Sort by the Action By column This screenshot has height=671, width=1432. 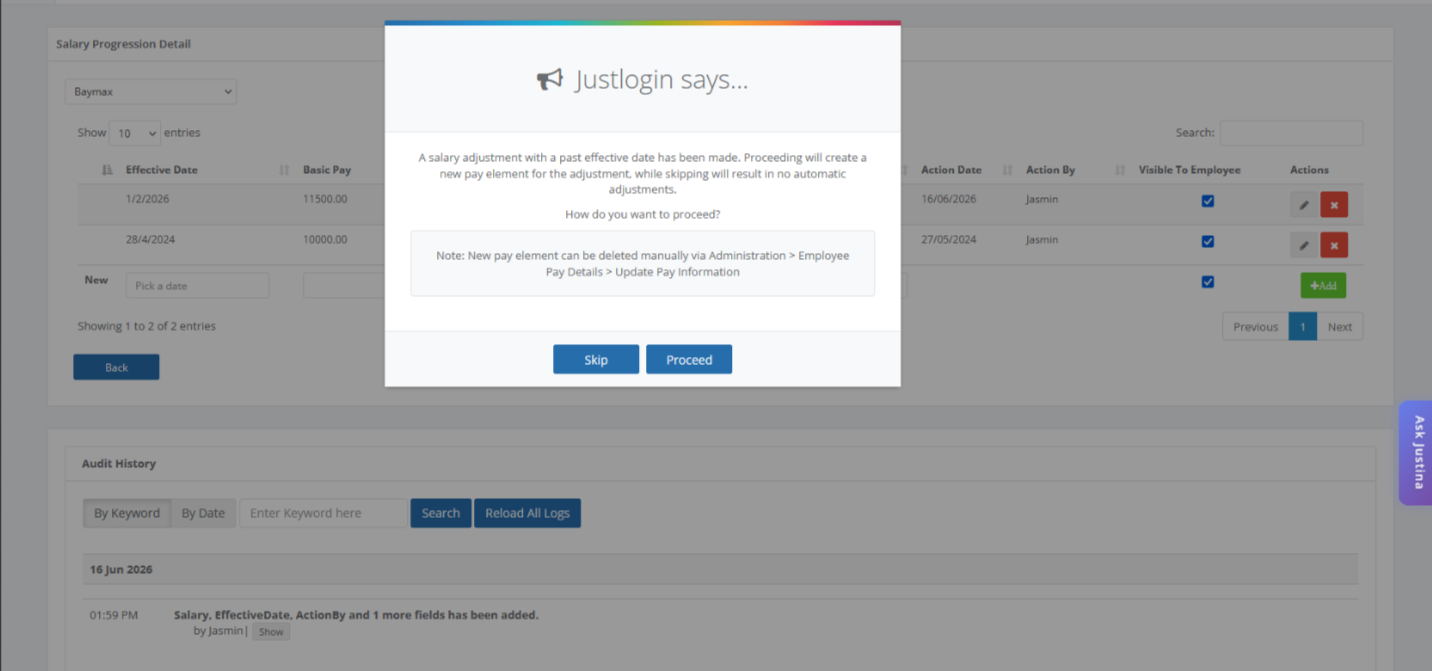click(1050, 170)
